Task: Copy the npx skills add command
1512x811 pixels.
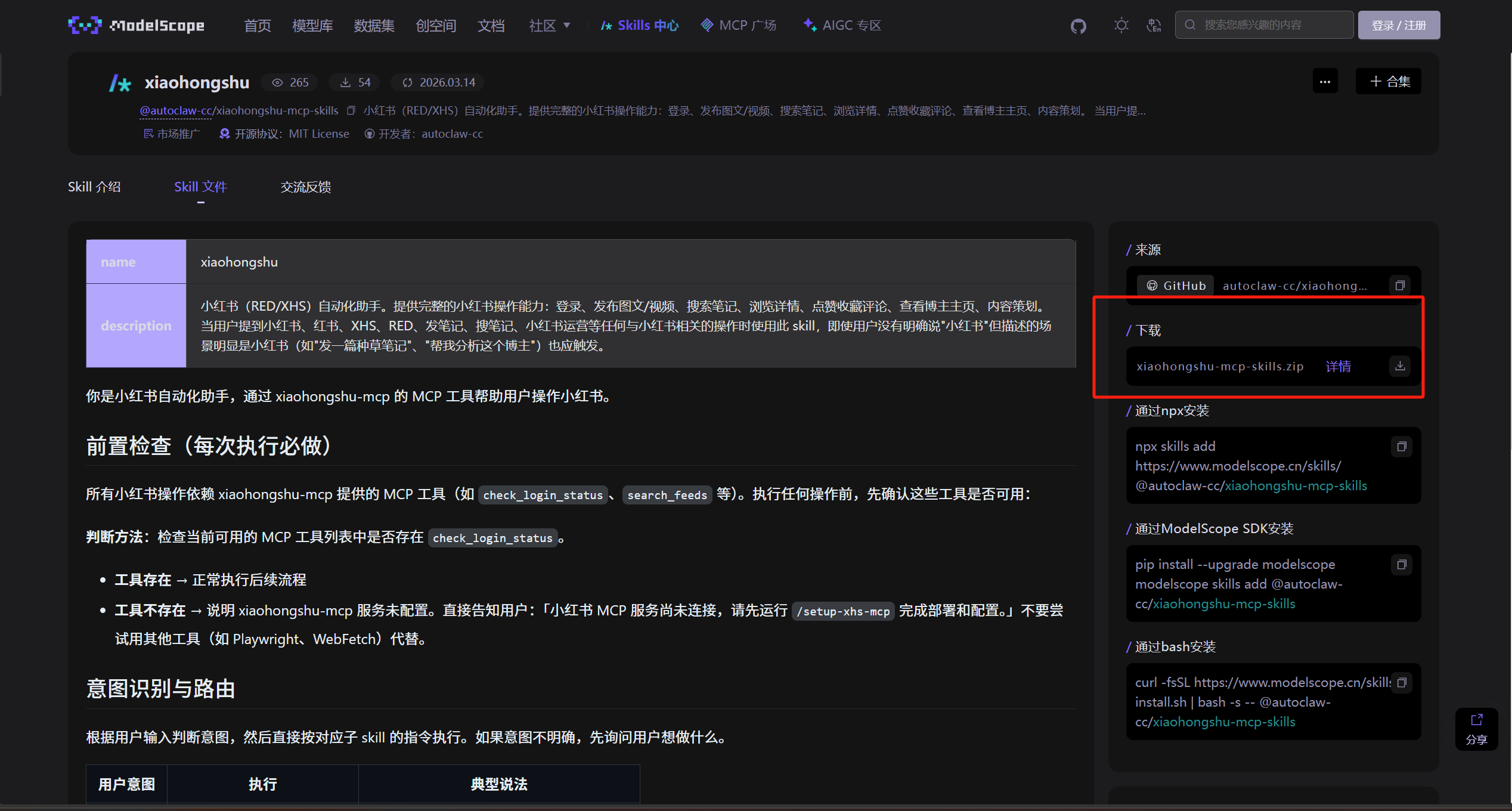Action: pyautogui.click(x=1402, y=446)
